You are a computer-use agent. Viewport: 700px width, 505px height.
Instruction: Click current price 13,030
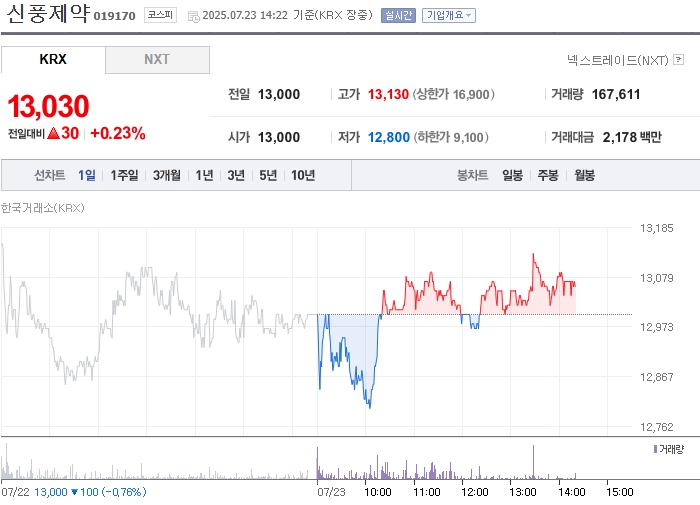(48, 106)
